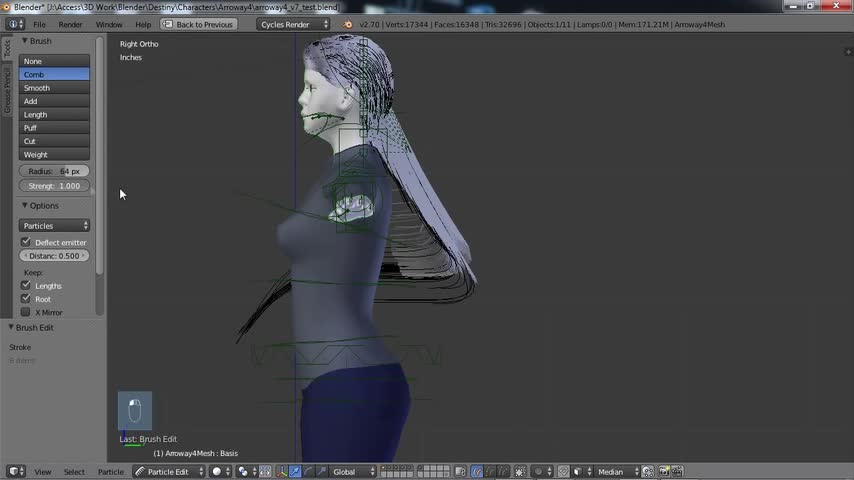The height and width of the screenshot is (480, 854).
Task: Click the OpenGL render animation clapper icon
Action: [677, 471]
